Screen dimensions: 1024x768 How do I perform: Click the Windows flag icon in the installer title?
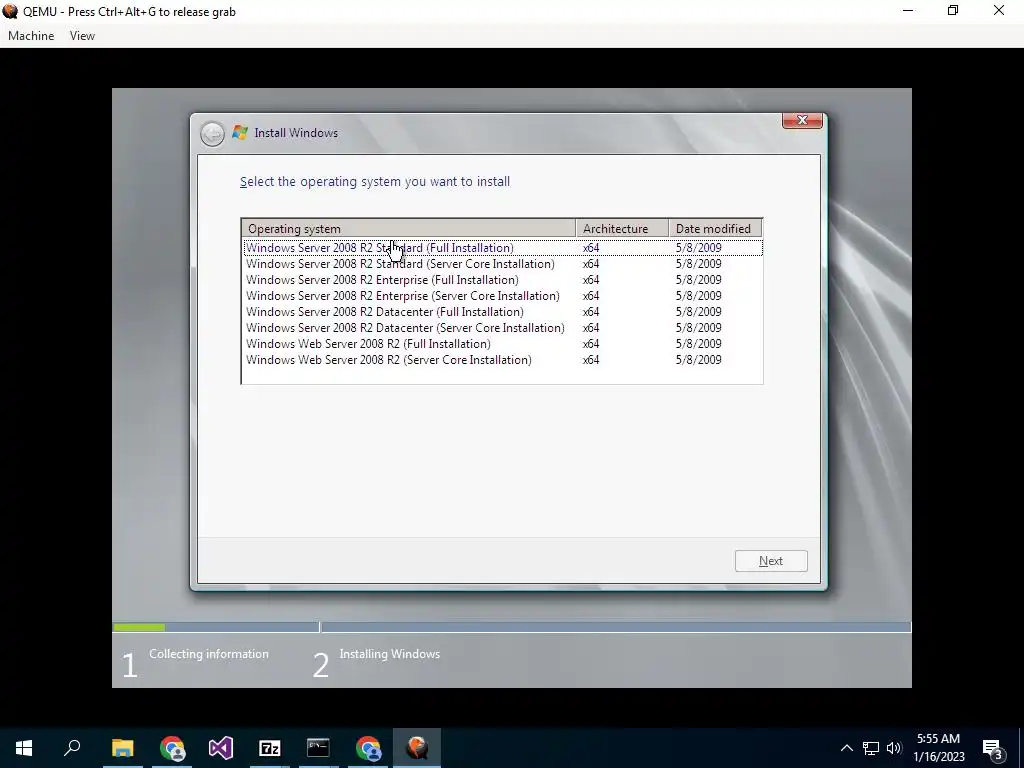pos(240,133)
